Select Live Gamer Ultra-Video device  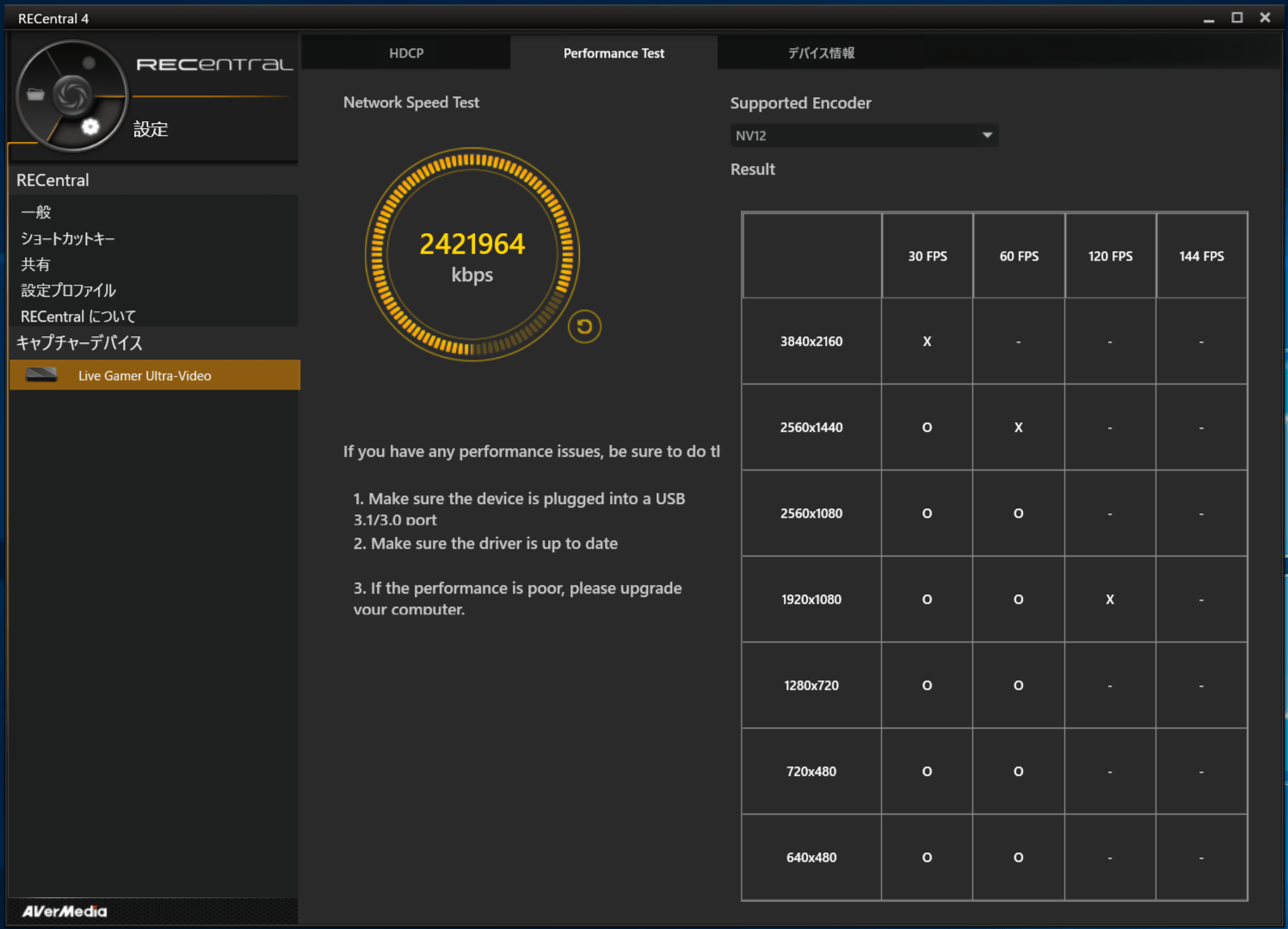point(155,375)
